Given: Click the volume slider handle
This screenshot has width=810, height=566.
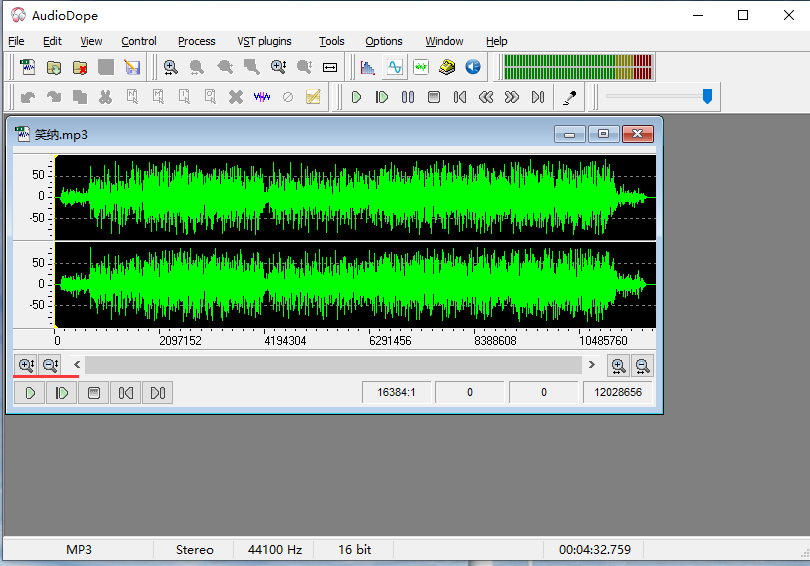Looking at the screenshot, I should [707, 96].
